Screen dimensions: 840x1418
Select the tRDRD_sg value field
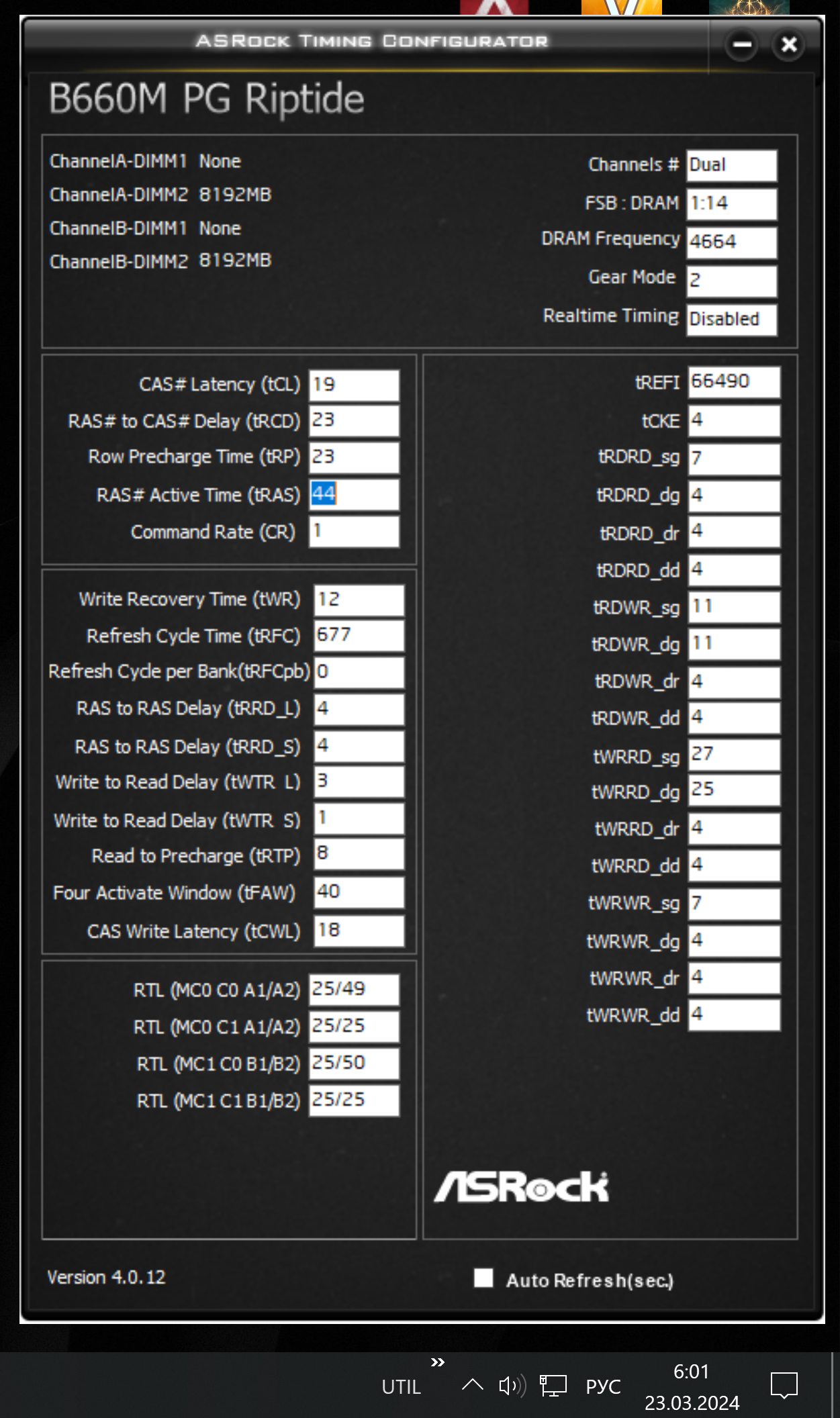coord(734,459)
